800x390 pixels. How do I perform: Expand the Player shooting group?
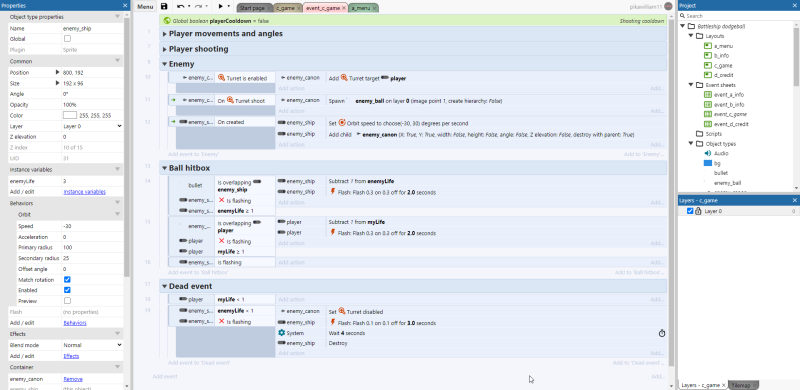165,49
